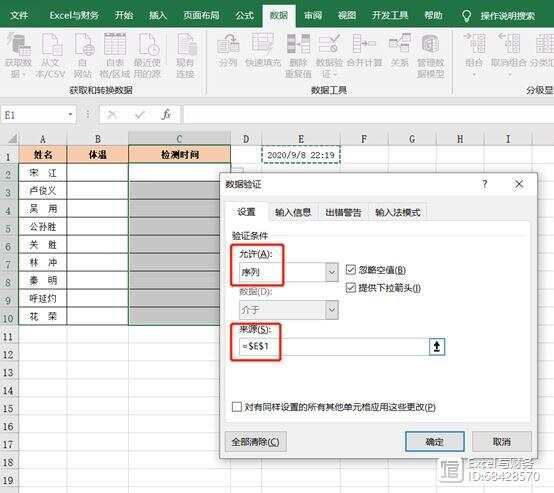Click the formula bar confirm checkmark icon
Image resolution: width=554 pixels, height=493 pixels.
click(140, 115)
